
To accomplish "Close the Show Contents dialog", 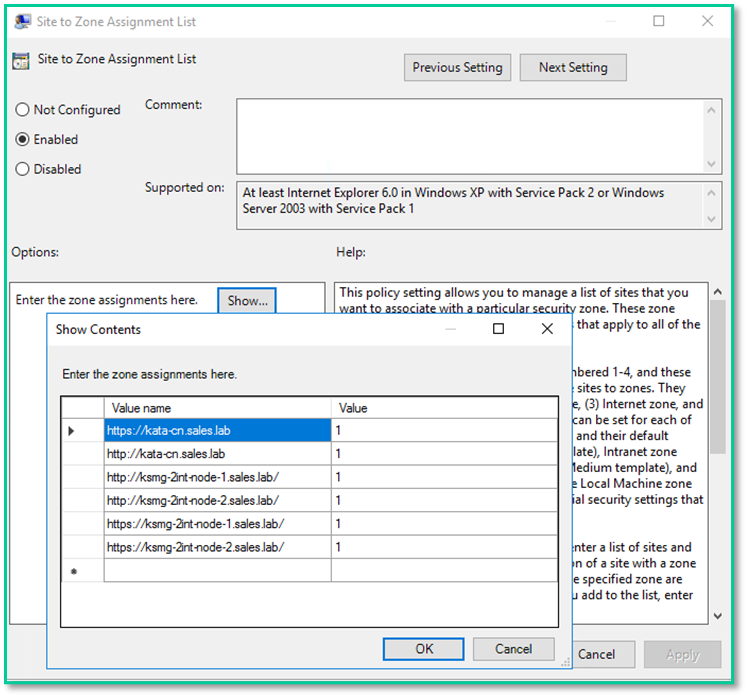I will [x=547, y=329].
